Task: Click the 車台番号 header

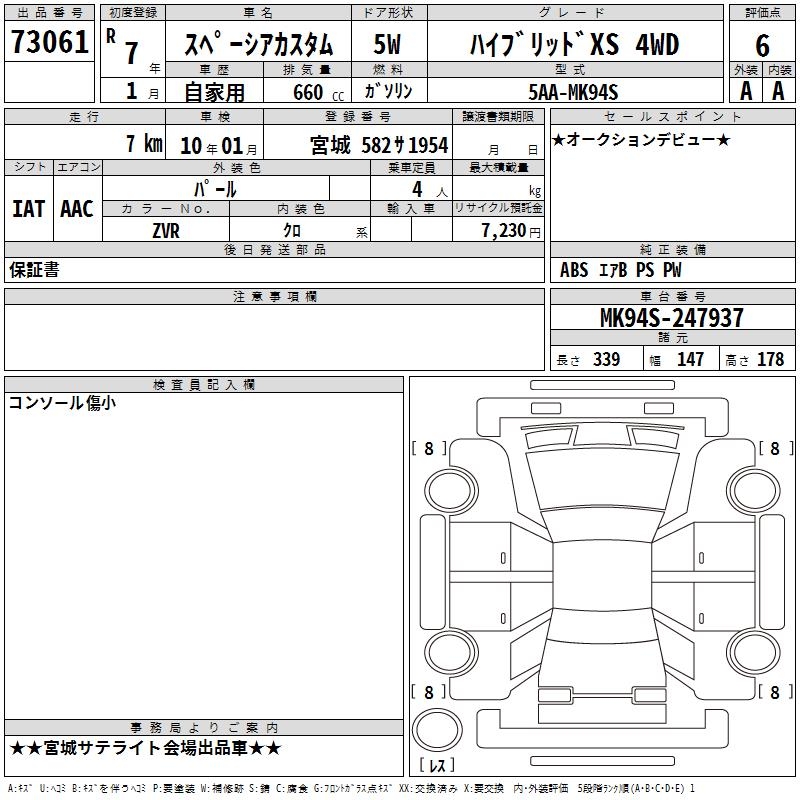Action: [x=672, y=296]
